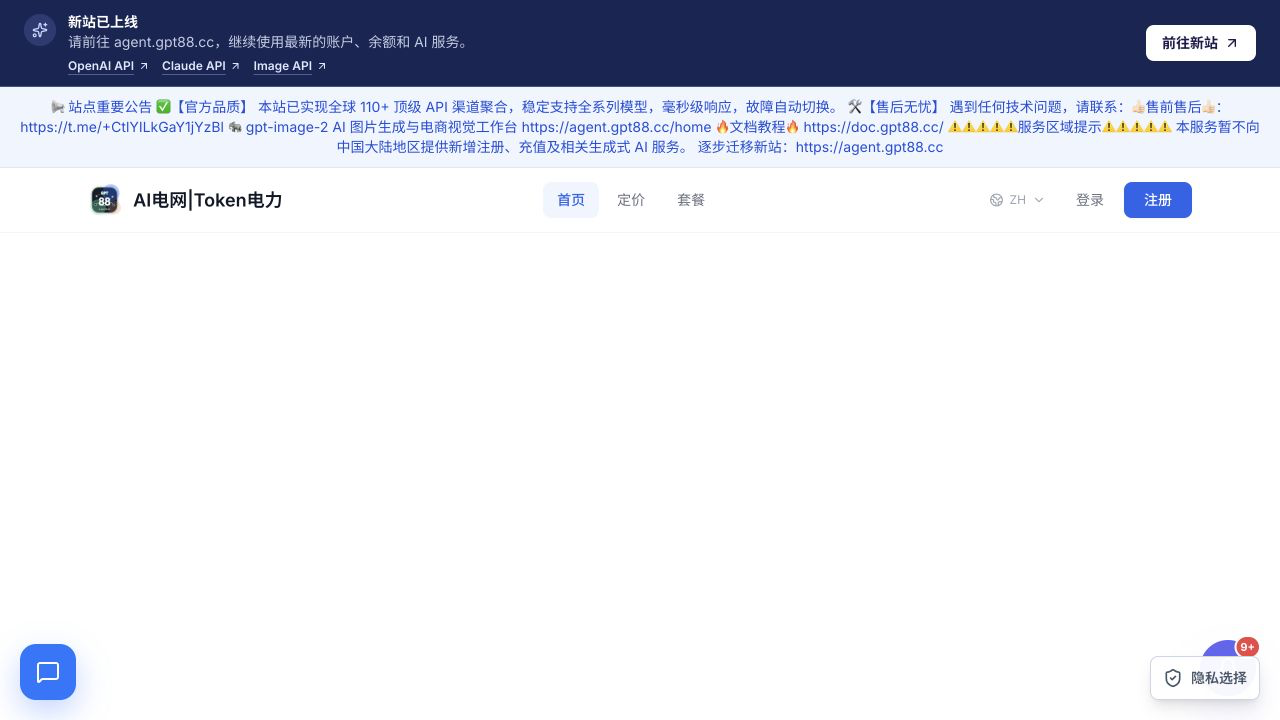This screenshot has height=720, width=1280.
Task: Click the 登录 link
Action: pyautogui.click(x=1090, y=200)
